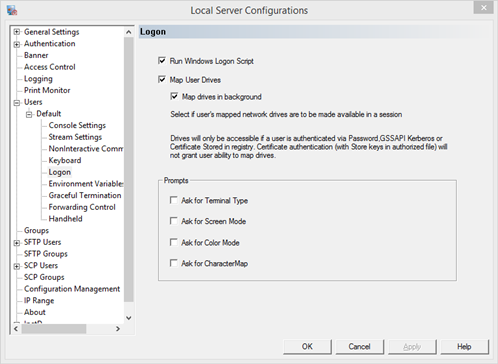The height and width of the screenshot is (364, 498).
Task: Click the Cancel button
Action: click(x=360, y=347)
